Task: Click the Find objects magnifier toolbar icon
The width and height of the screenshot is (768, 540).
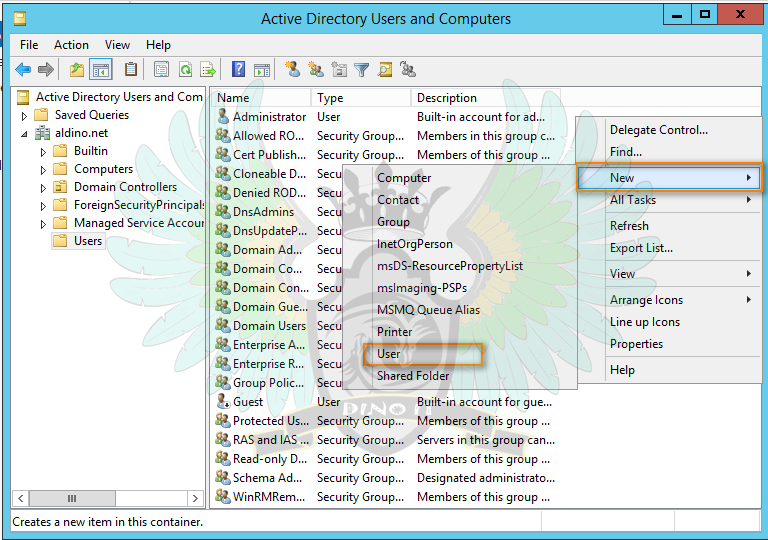Action: coord(384,70)
